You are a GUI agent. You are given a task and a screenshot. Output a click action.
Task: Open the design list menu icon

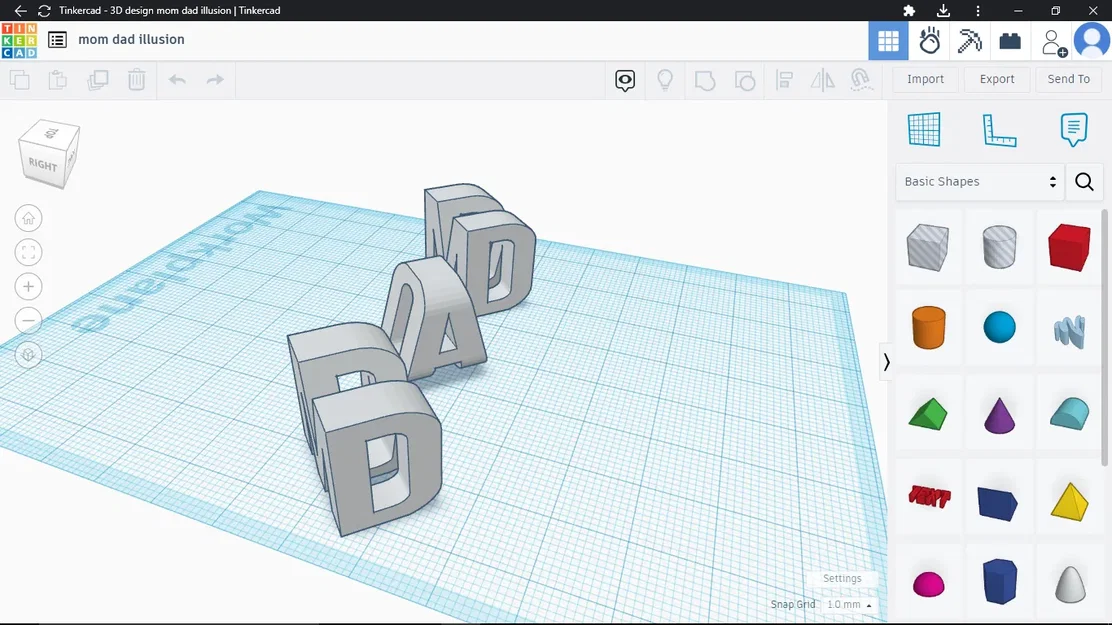(57, 40)
